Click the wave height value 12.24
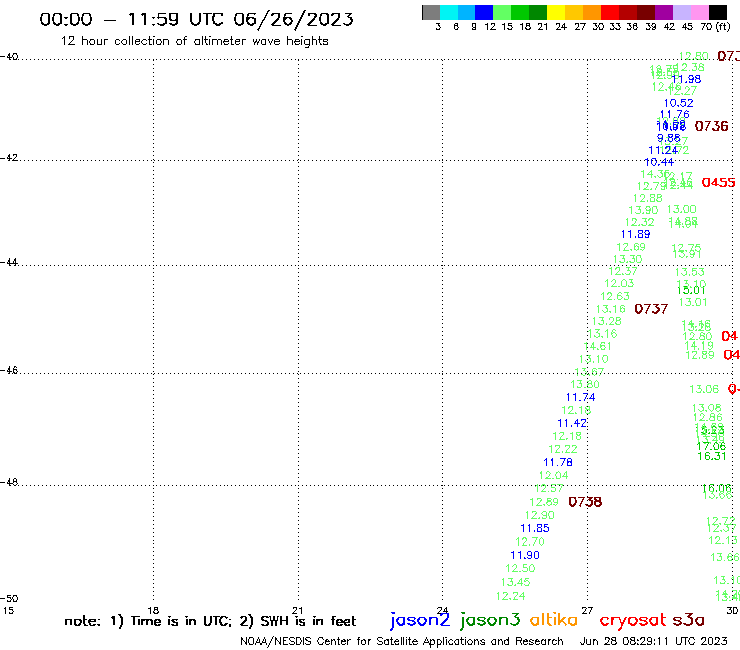Viewport: 740px width, 650px height. [x=510, y=596]
